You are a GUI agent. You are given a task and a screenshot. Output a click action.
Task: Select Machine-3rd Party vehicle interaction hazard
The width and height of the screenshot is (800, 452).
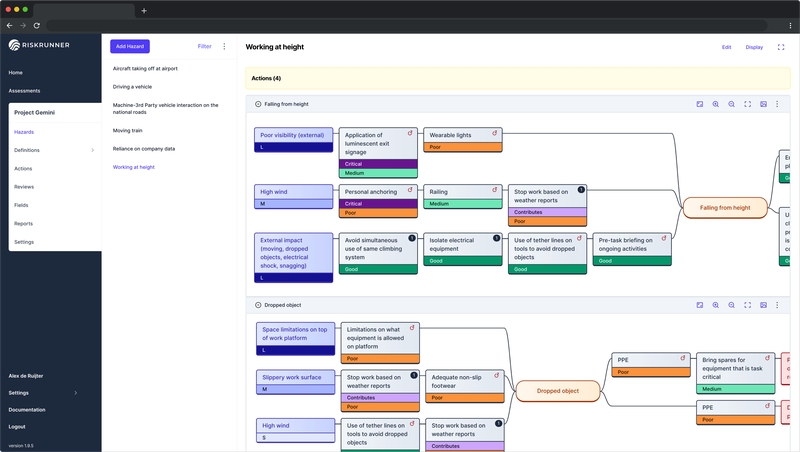(x=166, y=109)
